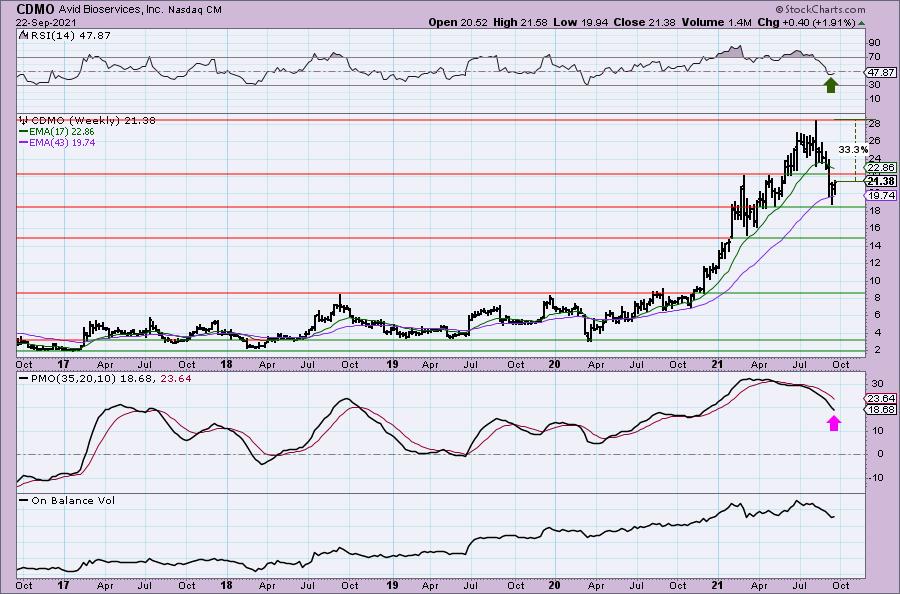Viewport: 900px width, 594px height.
Task: Click the CDMO (Weekly) 21.38 panel title
Action: 93,121
